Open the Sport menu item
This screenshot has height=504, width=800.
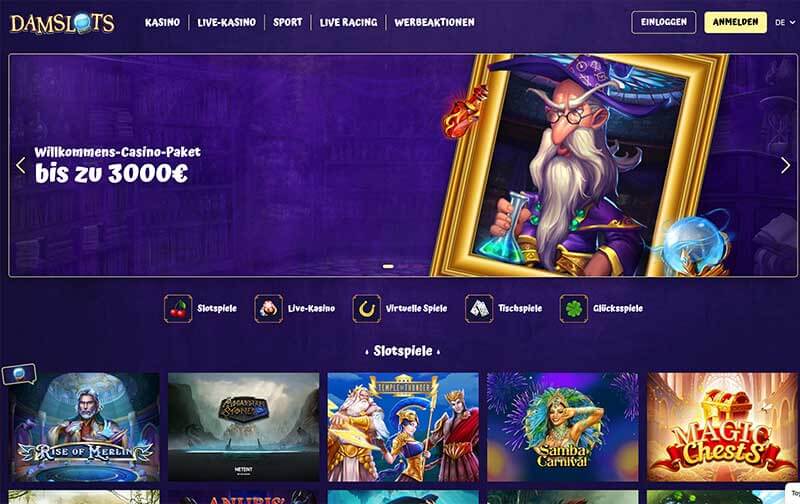pyautogui.click(x=288, y=22)
